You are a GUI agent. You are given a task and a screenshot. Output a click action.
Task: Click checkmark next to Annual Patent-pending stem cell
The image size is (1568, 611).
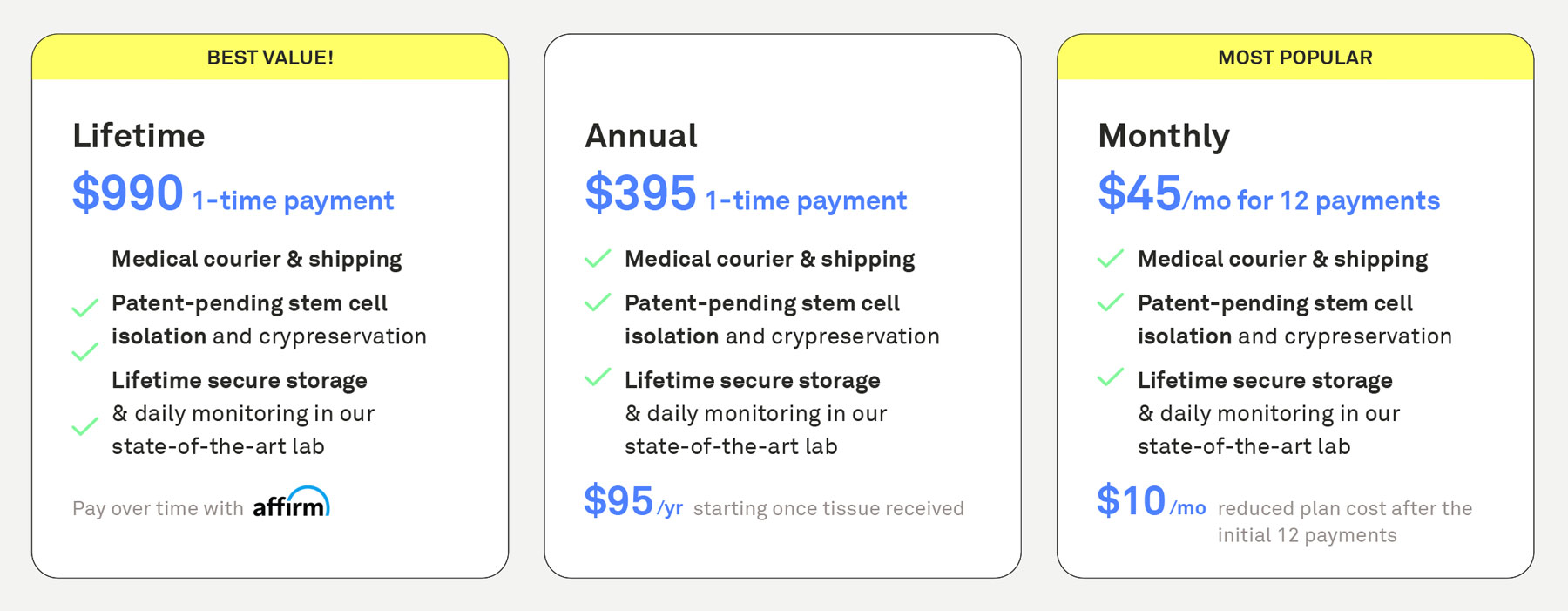[x=598, y=302]
